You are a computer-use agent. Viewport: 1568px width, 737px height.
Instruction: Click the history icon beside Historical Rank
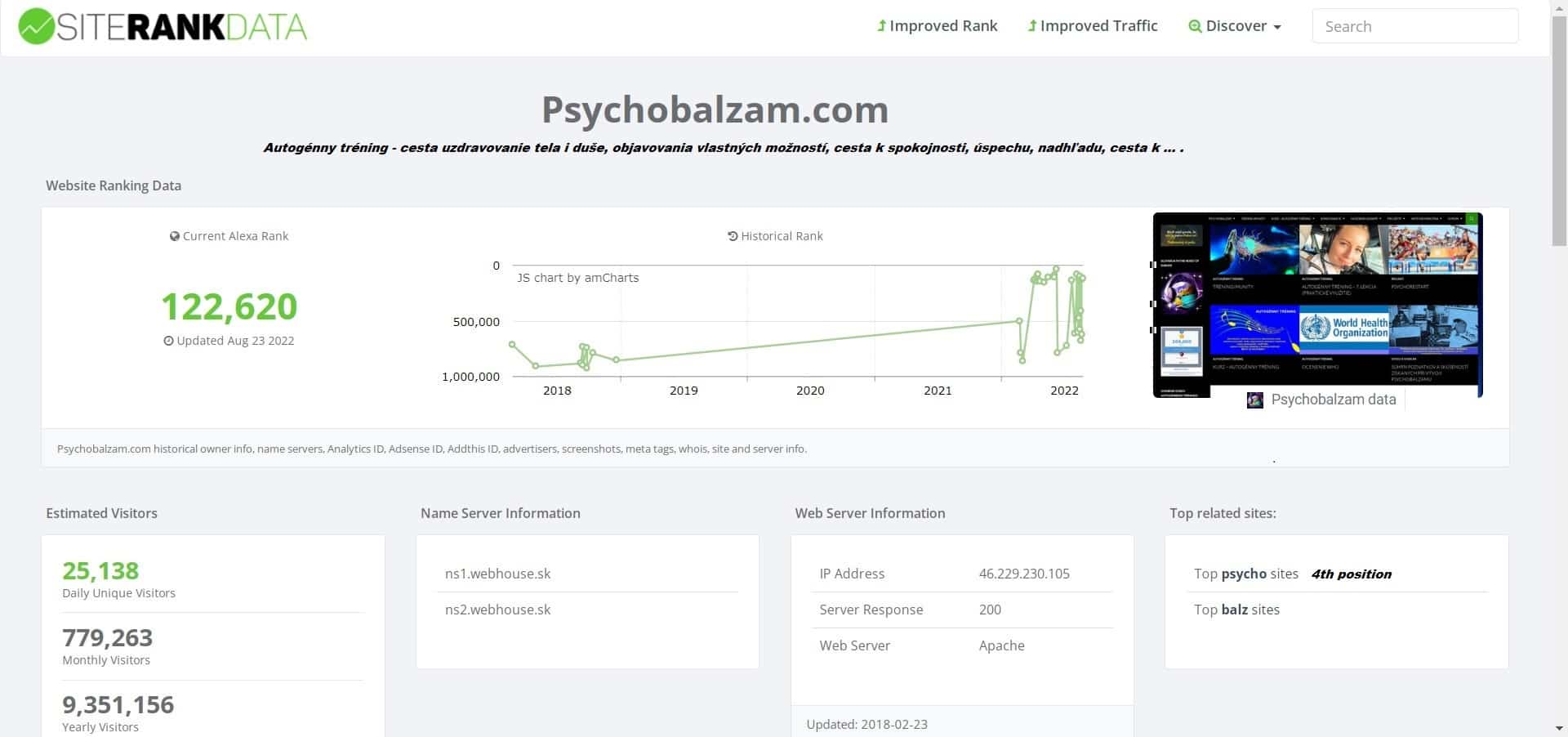coord(733,236)
